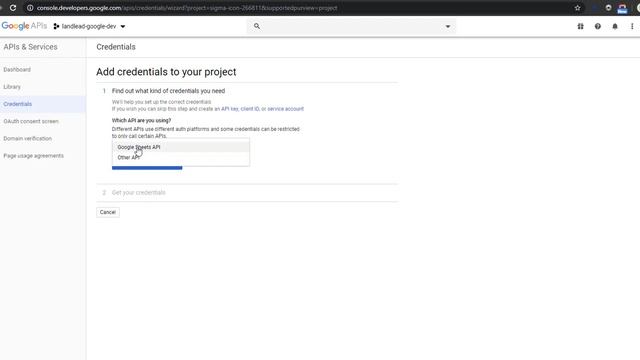Click the 'Which API are you using?' label
Viewport: 640px width, 360px height.
tap(141, 120)
